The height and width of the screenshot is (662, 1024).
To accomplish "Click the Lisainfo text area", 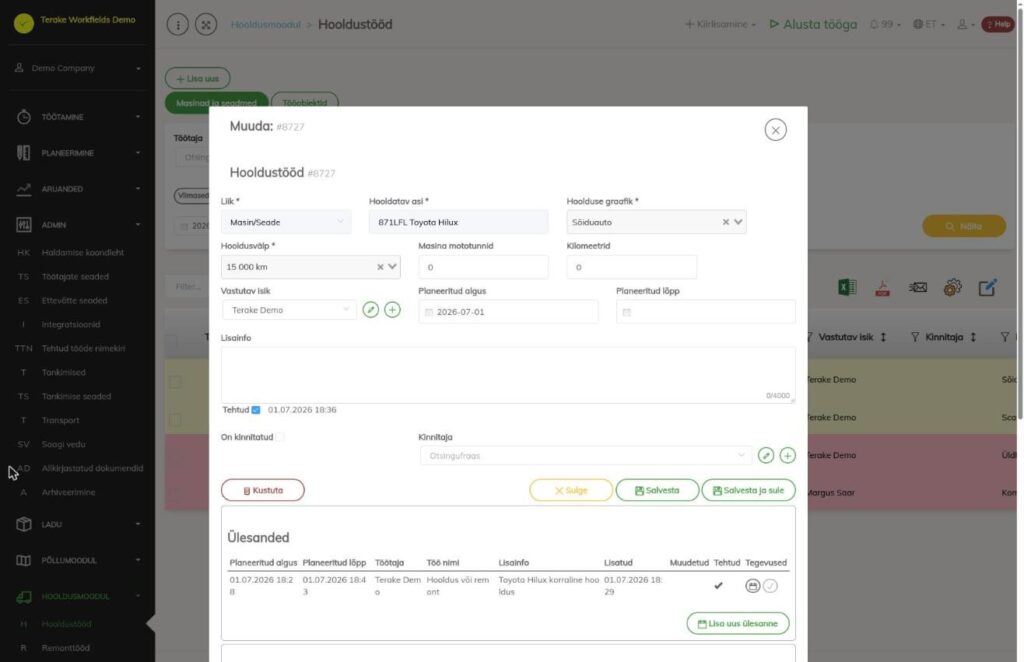I will coord(508,375).
